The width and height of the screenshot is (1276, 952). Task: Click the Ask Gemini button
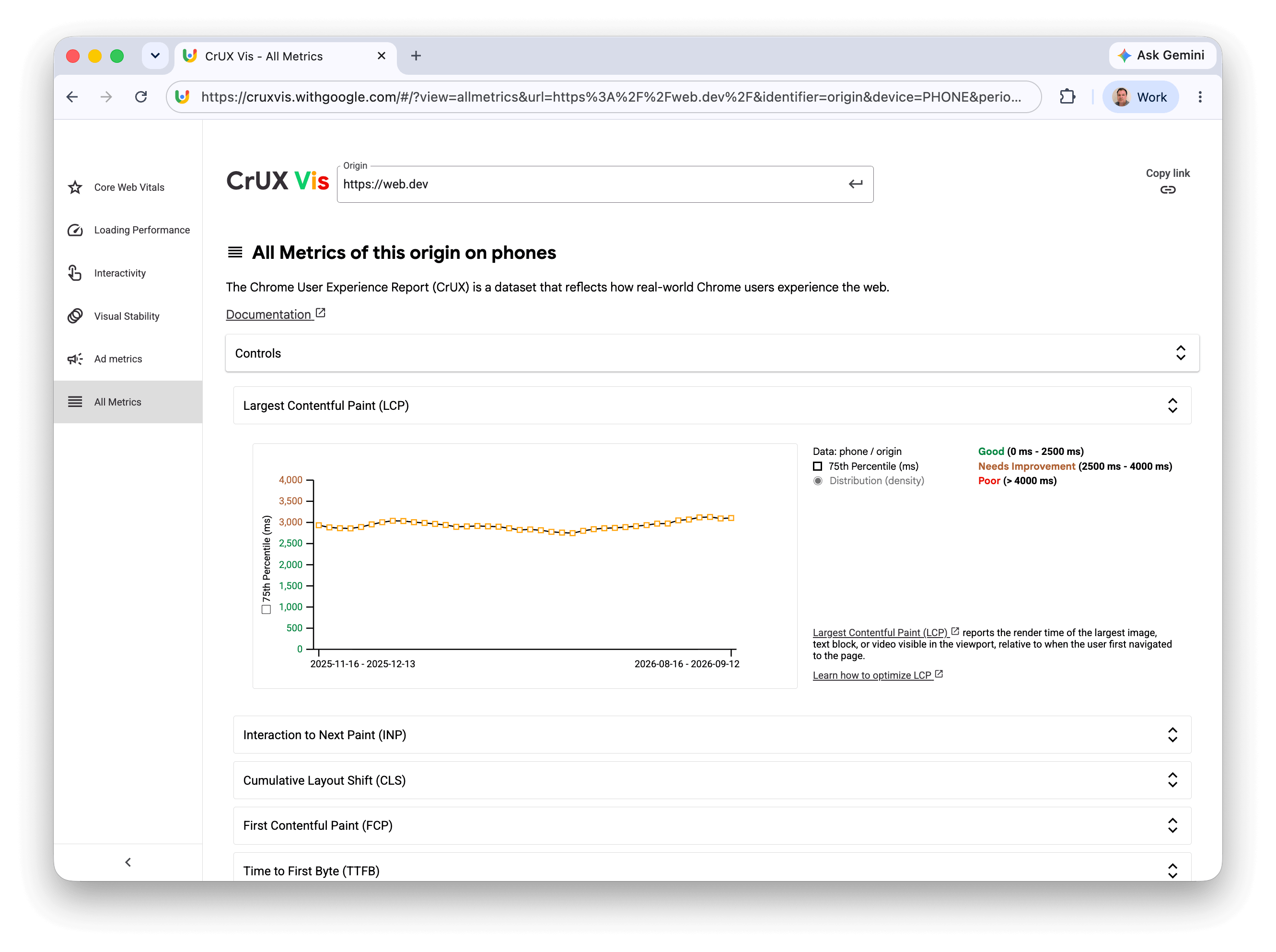tap(1161, 55)
